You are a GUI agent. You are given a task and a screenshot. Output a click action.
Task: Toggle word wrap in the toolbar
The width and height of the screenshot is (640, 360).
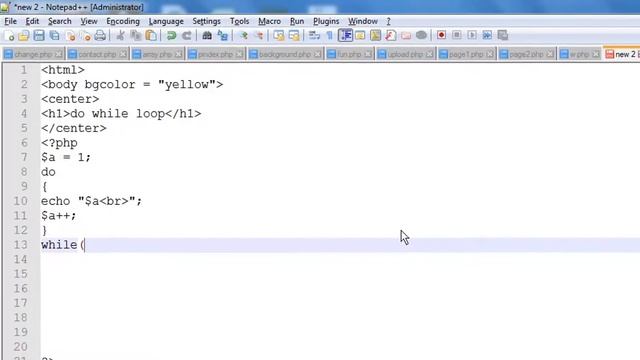314,36
